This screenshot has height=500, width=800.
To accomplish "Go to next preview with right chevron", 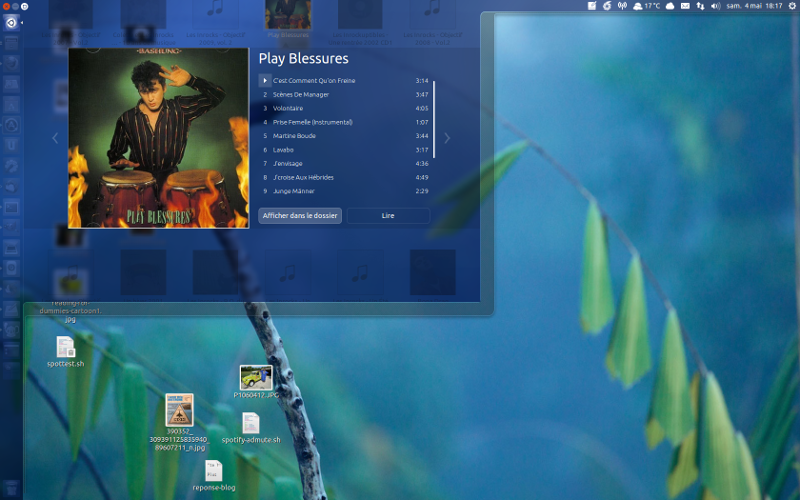I will click(x=447, y=138).
